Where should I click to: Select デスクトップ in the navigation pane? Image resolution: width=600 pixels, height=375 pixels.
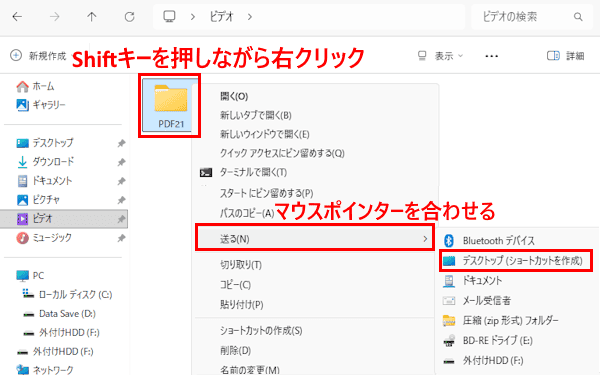tap(45, 143)
